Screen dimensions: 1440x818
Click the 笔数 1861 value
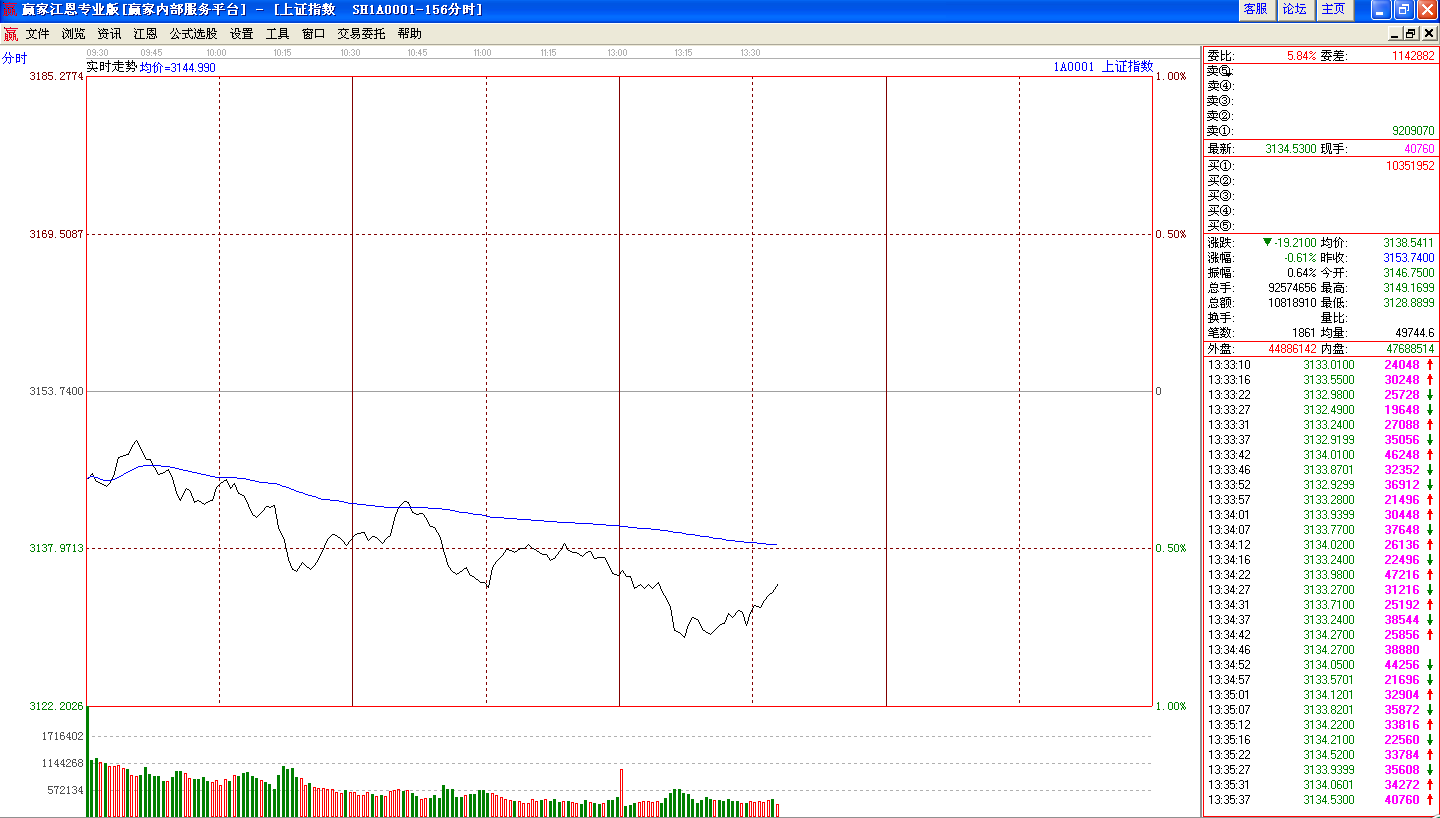(1305, 333)
